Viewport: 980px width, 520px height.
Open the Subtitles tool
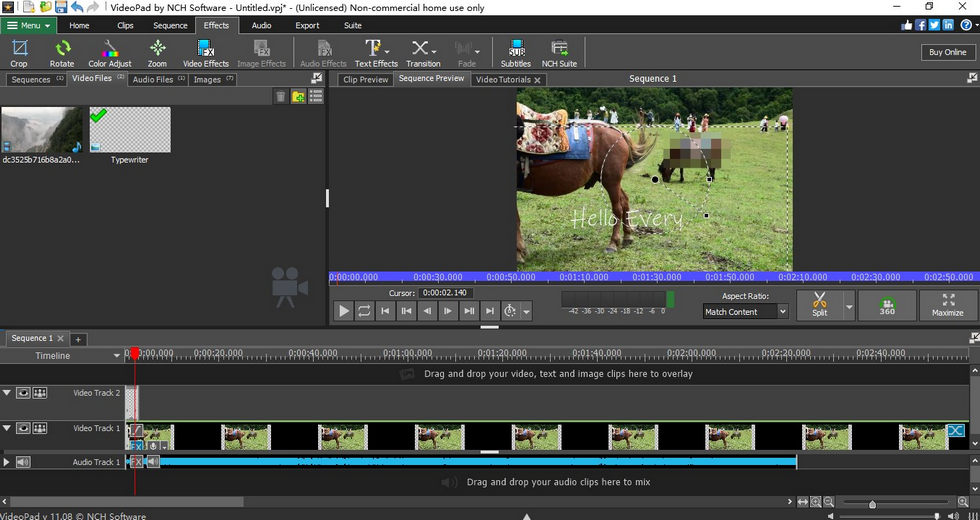516,52
